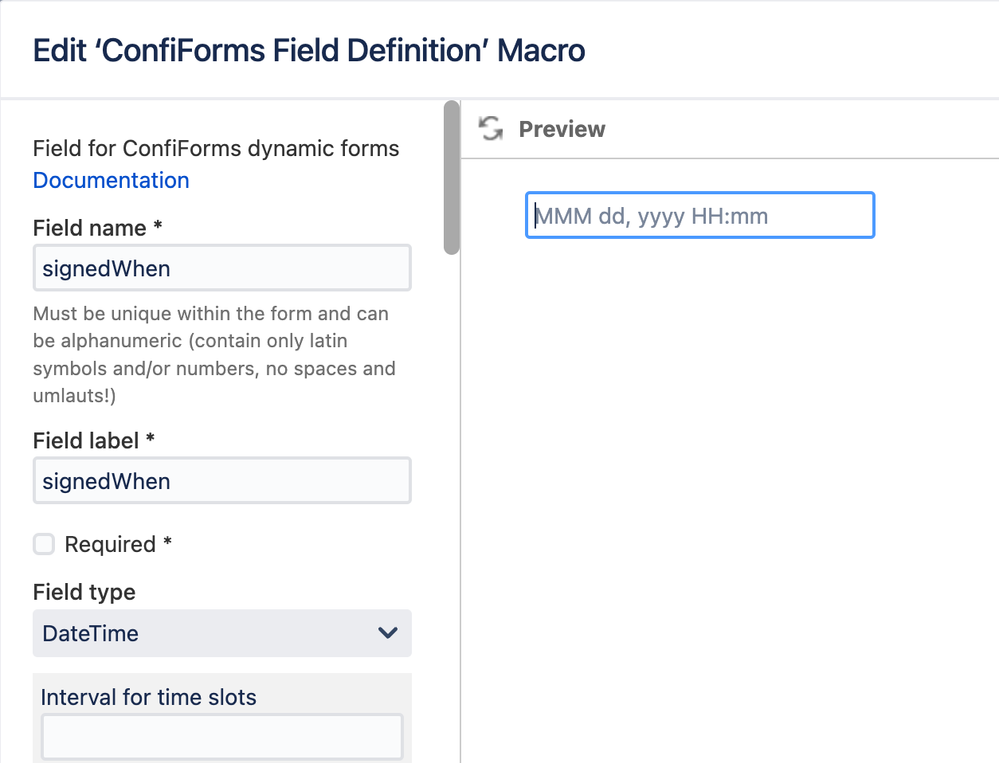The width and height of the screenshot is (999, 763).
Task: Click the Edit 'ConfiForms Field Definition' Macro title
Action: pos(309,50)
